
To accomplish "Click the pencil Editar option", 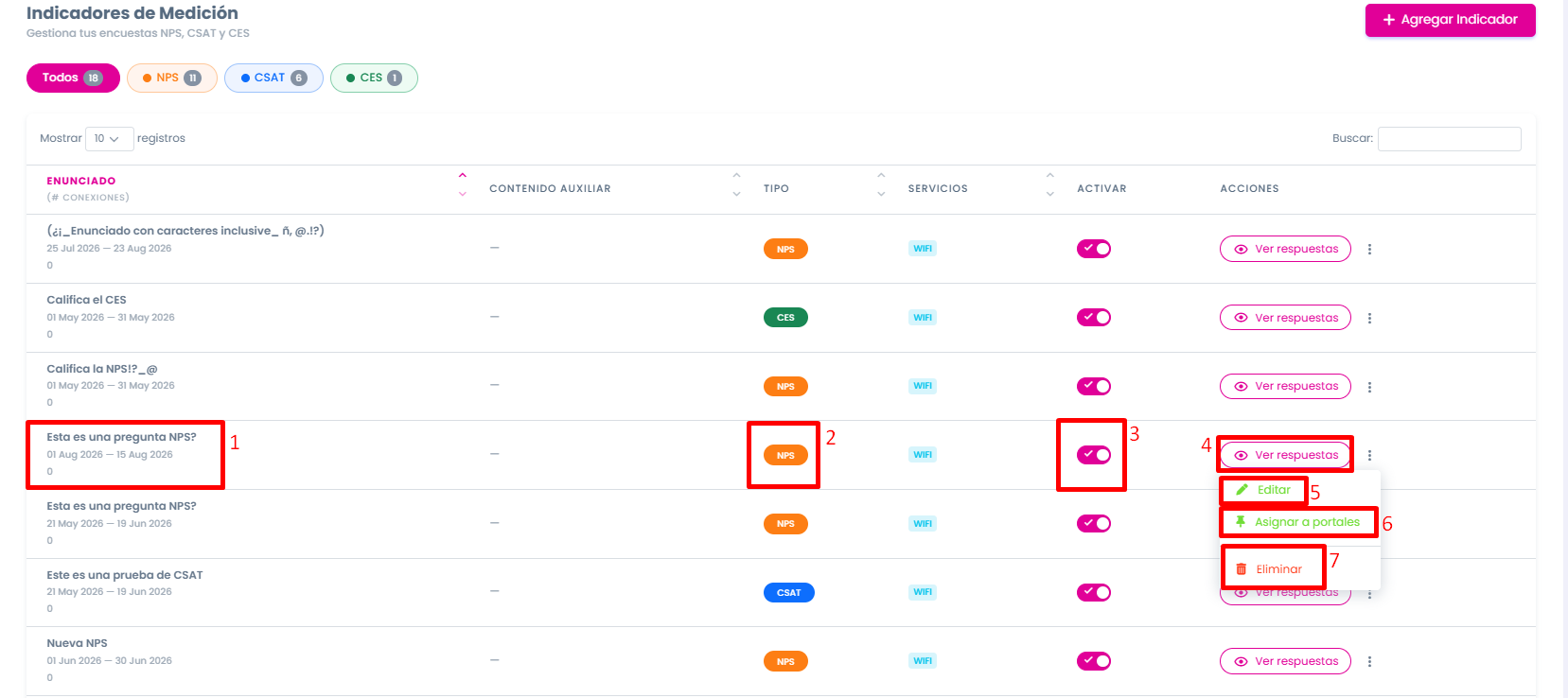I will pyautogui.click(x=1263, y=490).
